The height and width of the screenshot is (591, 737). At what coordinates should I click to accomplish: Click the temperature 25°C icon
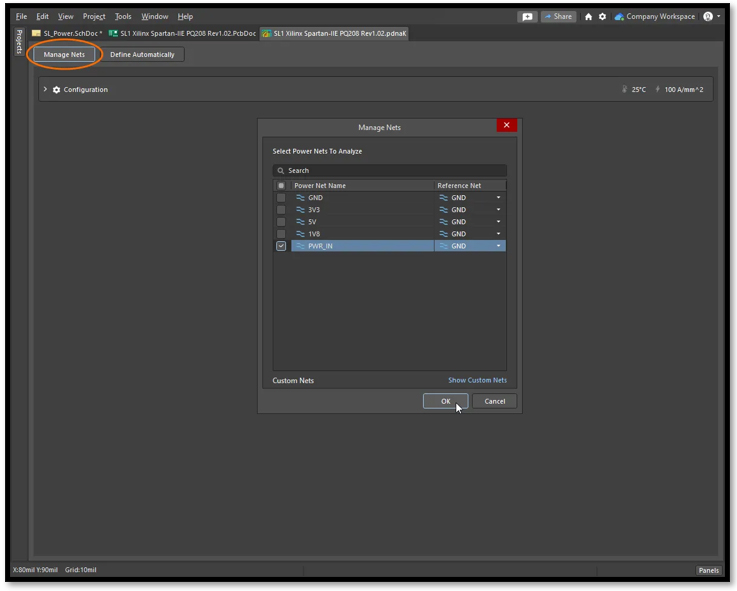point(625,89)
